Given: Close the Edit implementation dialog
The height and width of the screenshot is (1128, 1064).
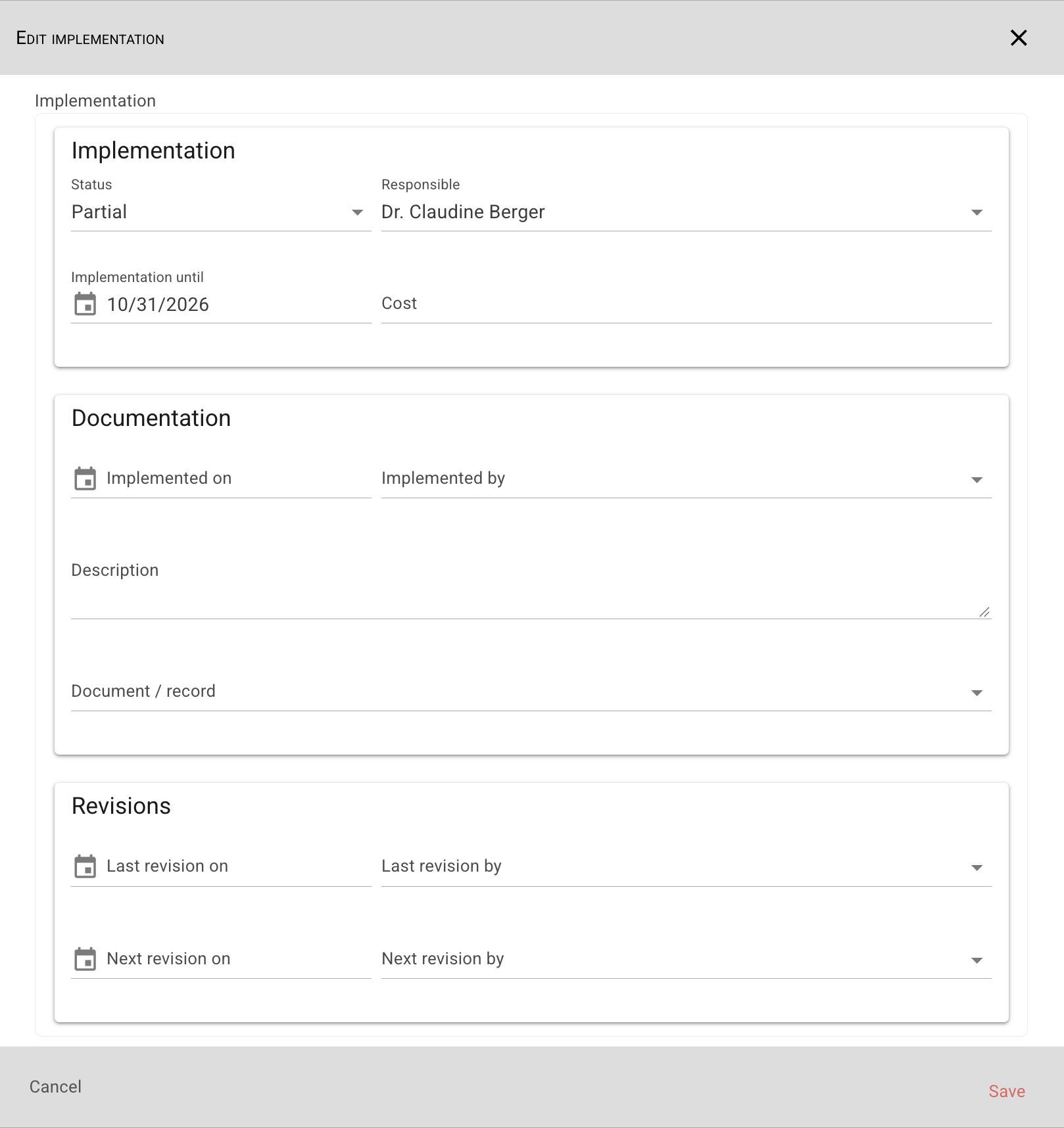Looking at the screenshot, I should point(1019,38).
